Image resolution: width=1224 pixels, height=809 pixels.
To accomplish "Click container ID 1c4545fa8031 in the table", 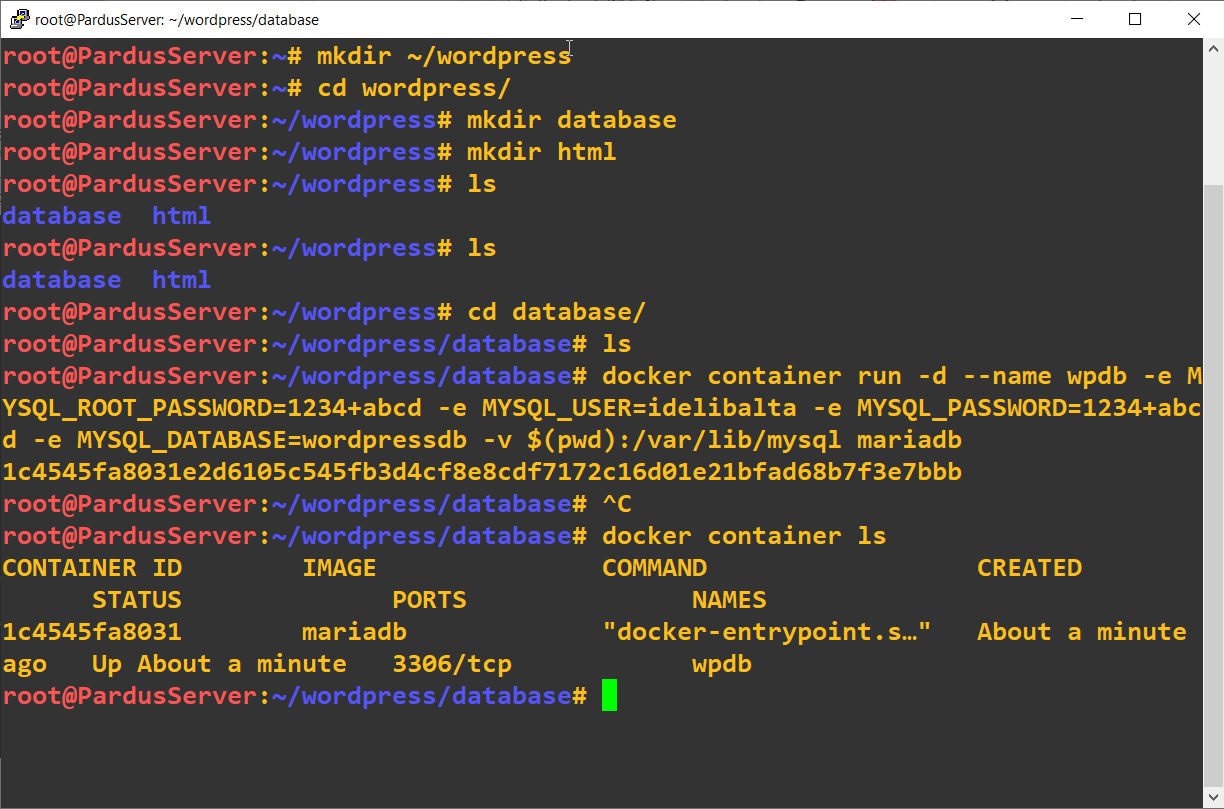I will click(x=91, y=632).
